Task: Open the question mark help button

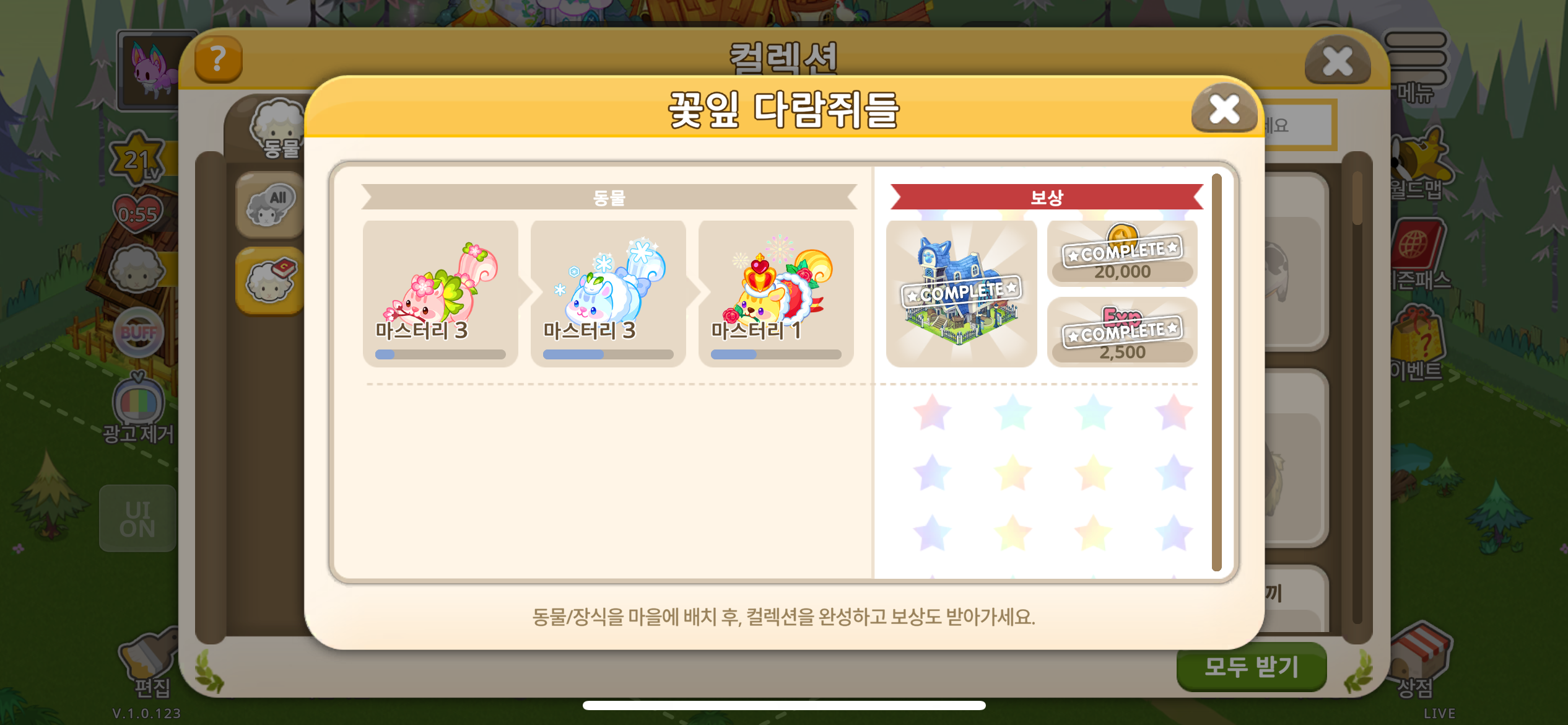Action: (218, 59)
